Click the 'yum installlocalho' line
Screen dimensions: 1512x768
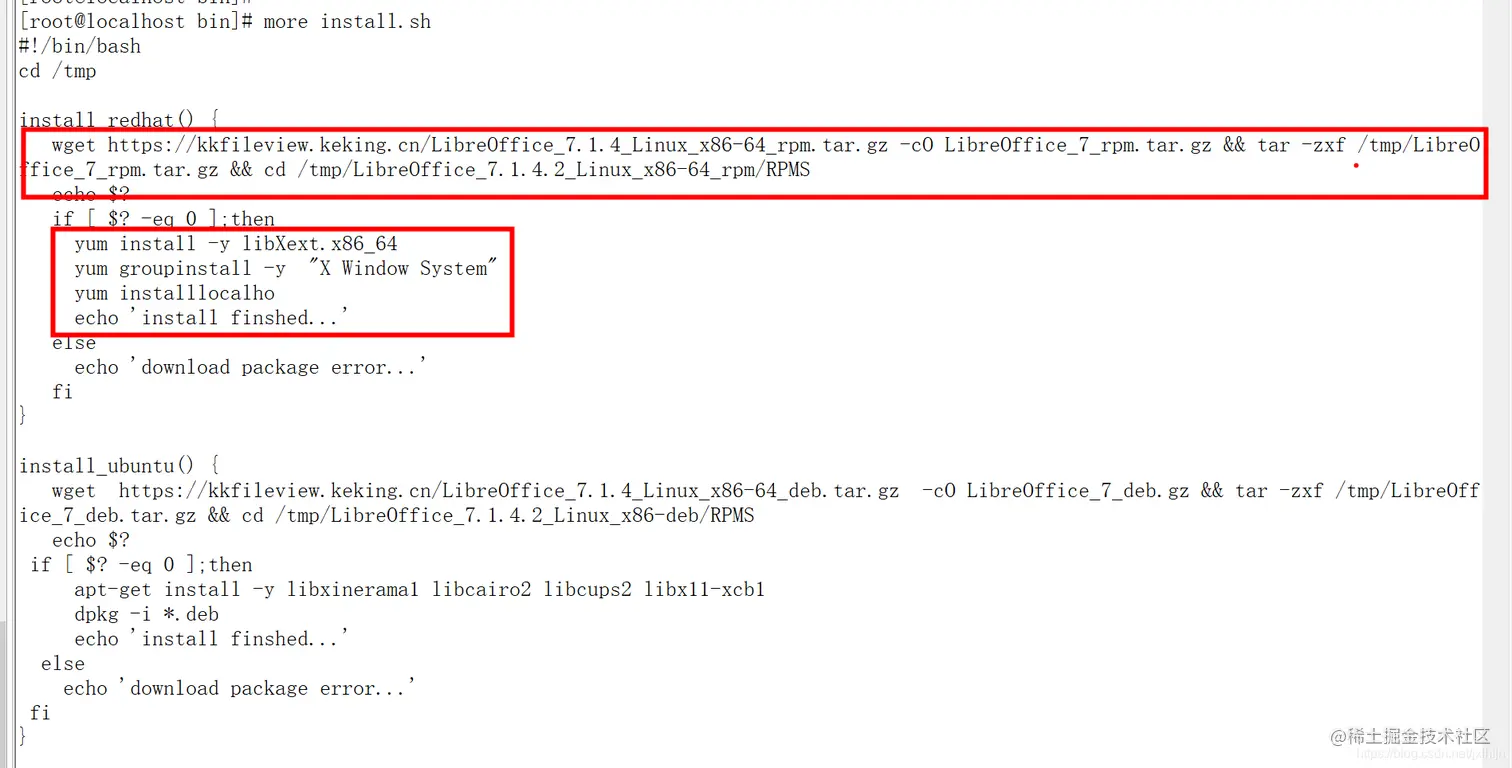(174, 293)
